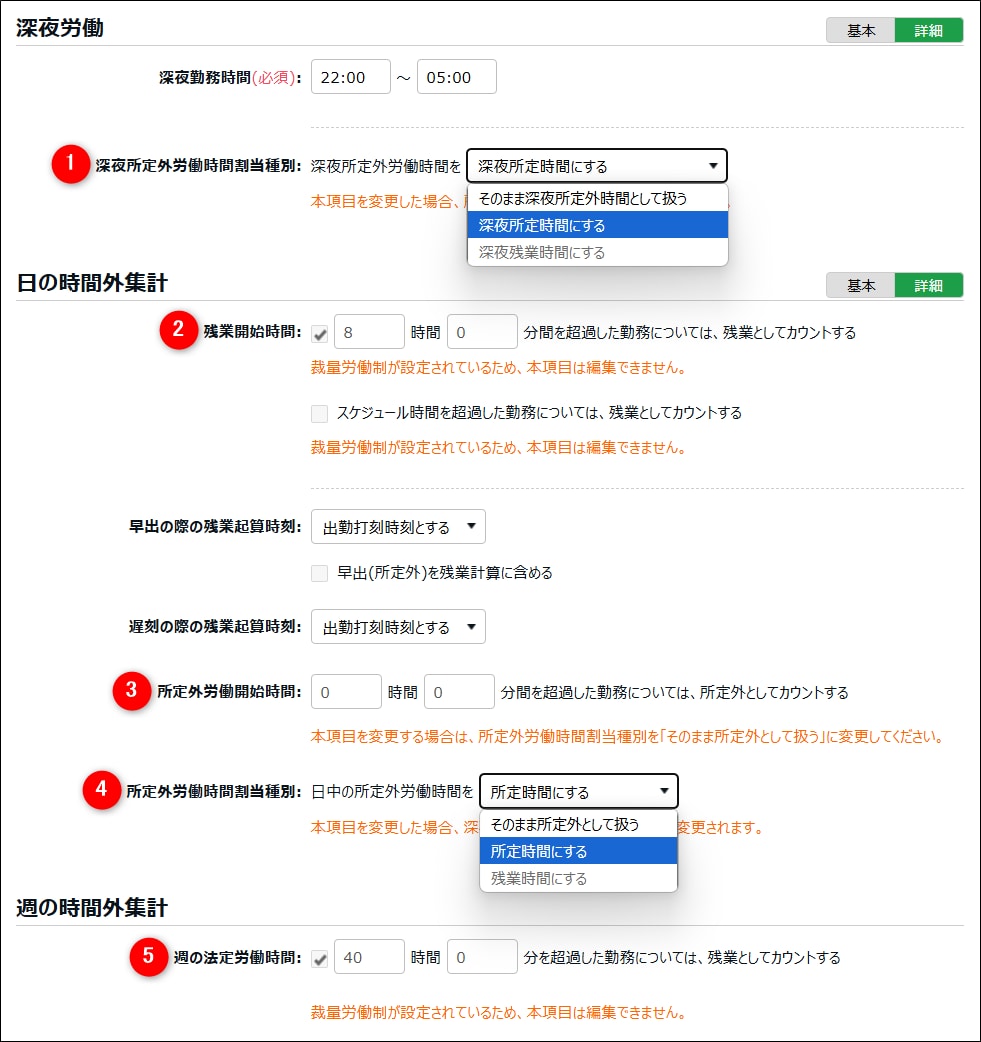Click the 所定外労働開始時間 minutes field
This screenshot has width=981, height=1042.
[459, 692]
